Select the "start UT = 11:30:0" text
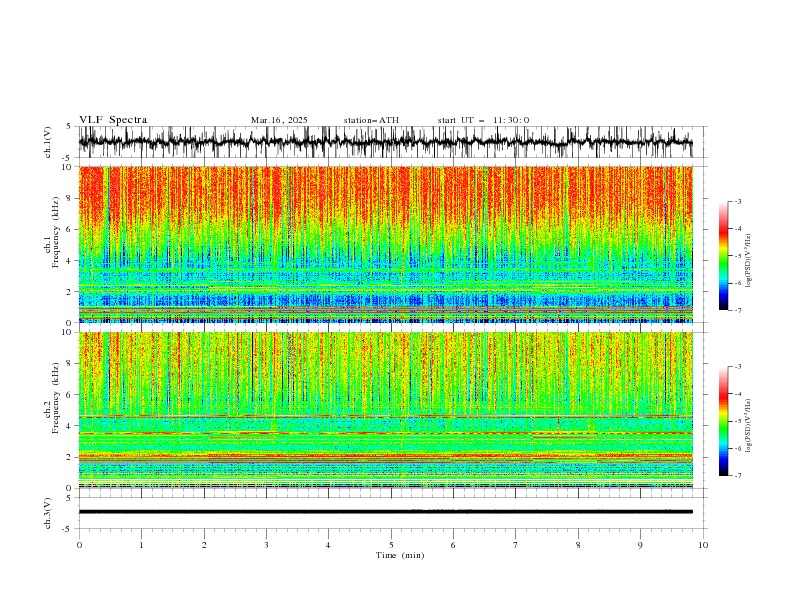792x612 pixels. [483, 120]
